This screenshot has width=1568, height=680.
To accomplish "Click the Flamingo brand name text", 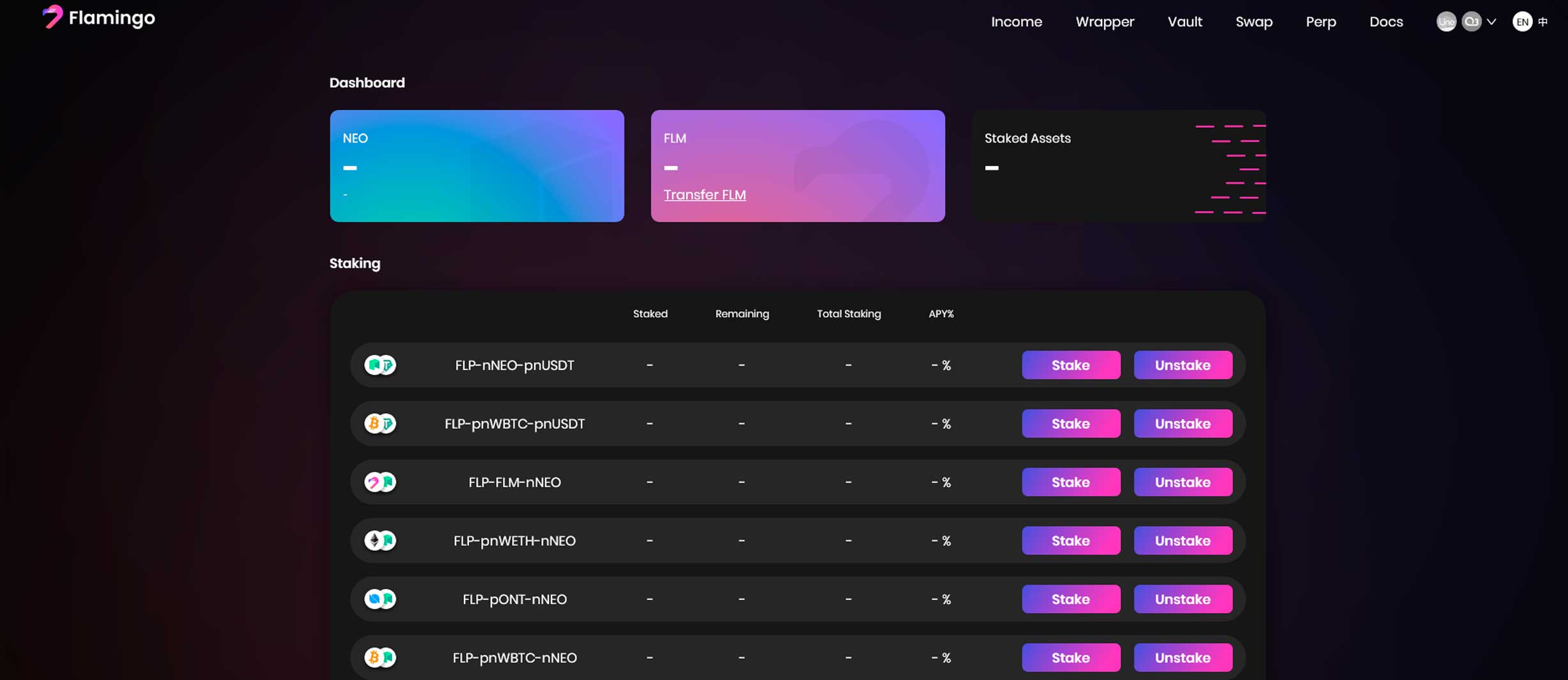I will [x=112, y=18].
